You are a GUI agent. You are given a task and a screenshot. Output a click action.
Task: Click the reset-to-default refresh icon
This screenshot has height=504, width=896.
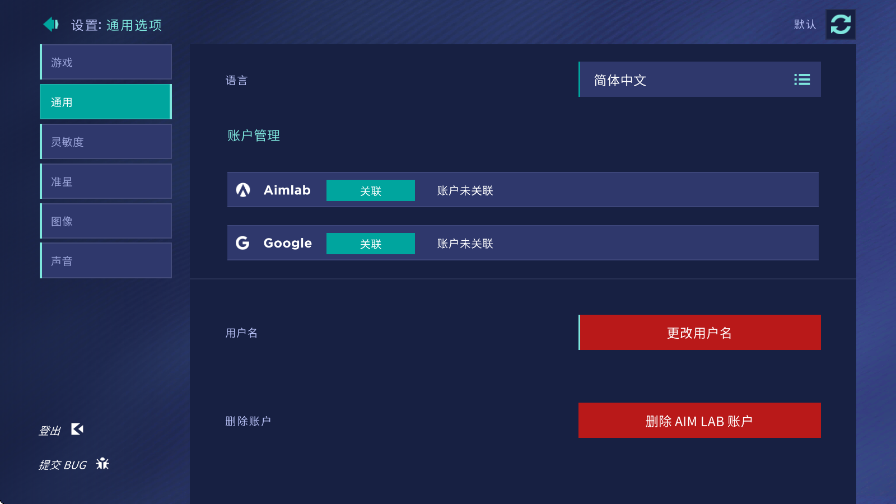(x=841, y=25)
